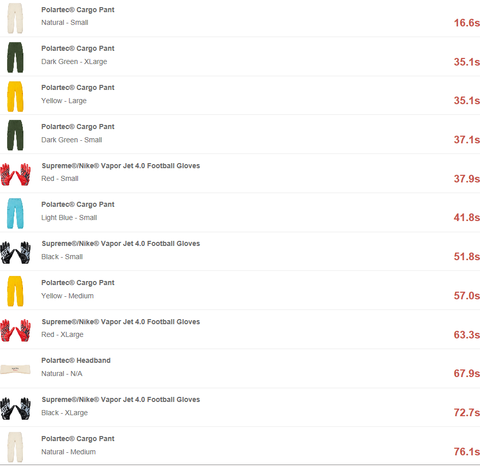Open the Natural Medium cargo pant title
This screenshot has width=480, height=466.
(x=78, y=439)
